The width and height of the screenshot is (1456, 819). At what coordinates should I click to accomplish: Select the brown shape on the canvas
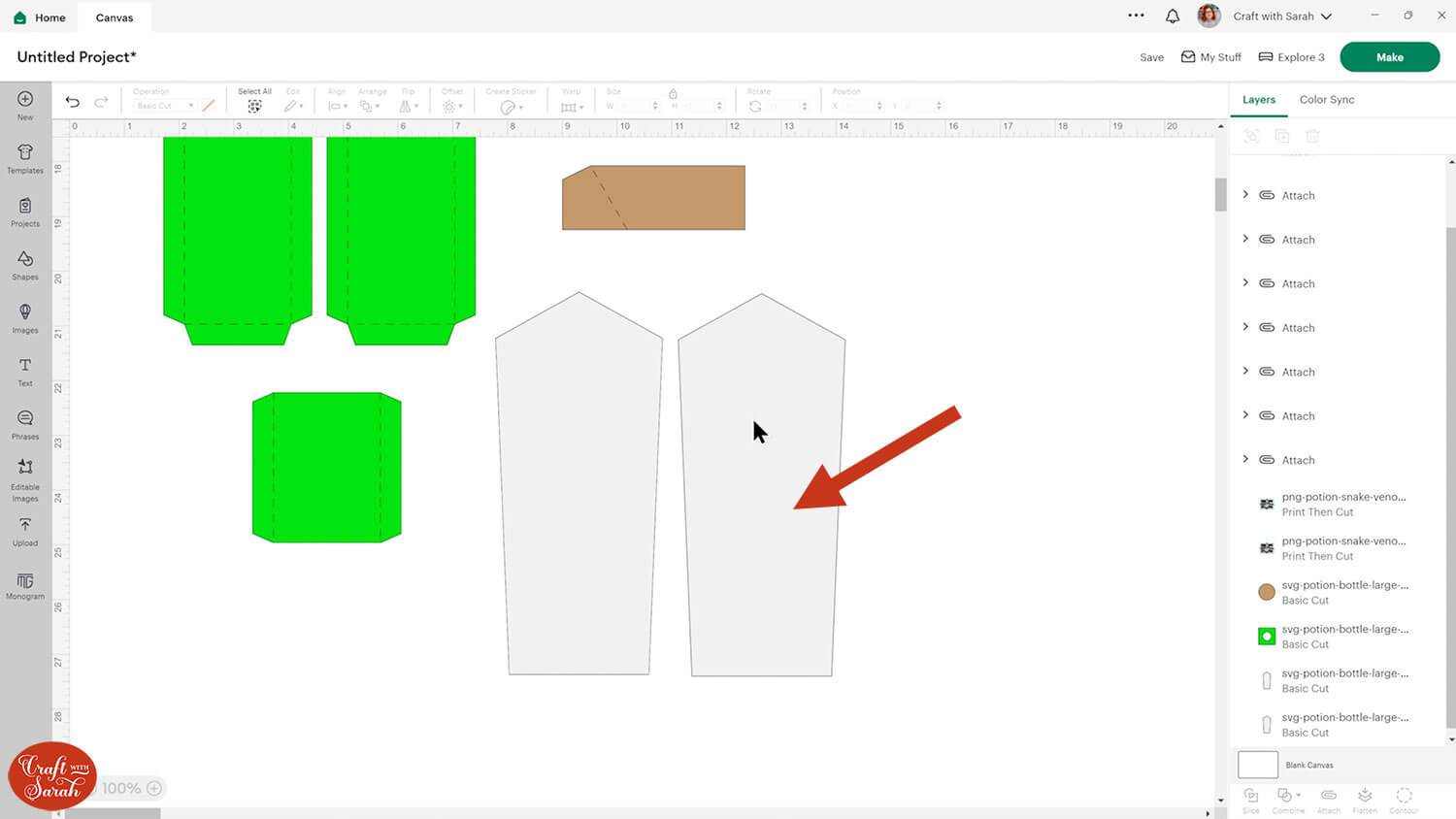[653, 198]
